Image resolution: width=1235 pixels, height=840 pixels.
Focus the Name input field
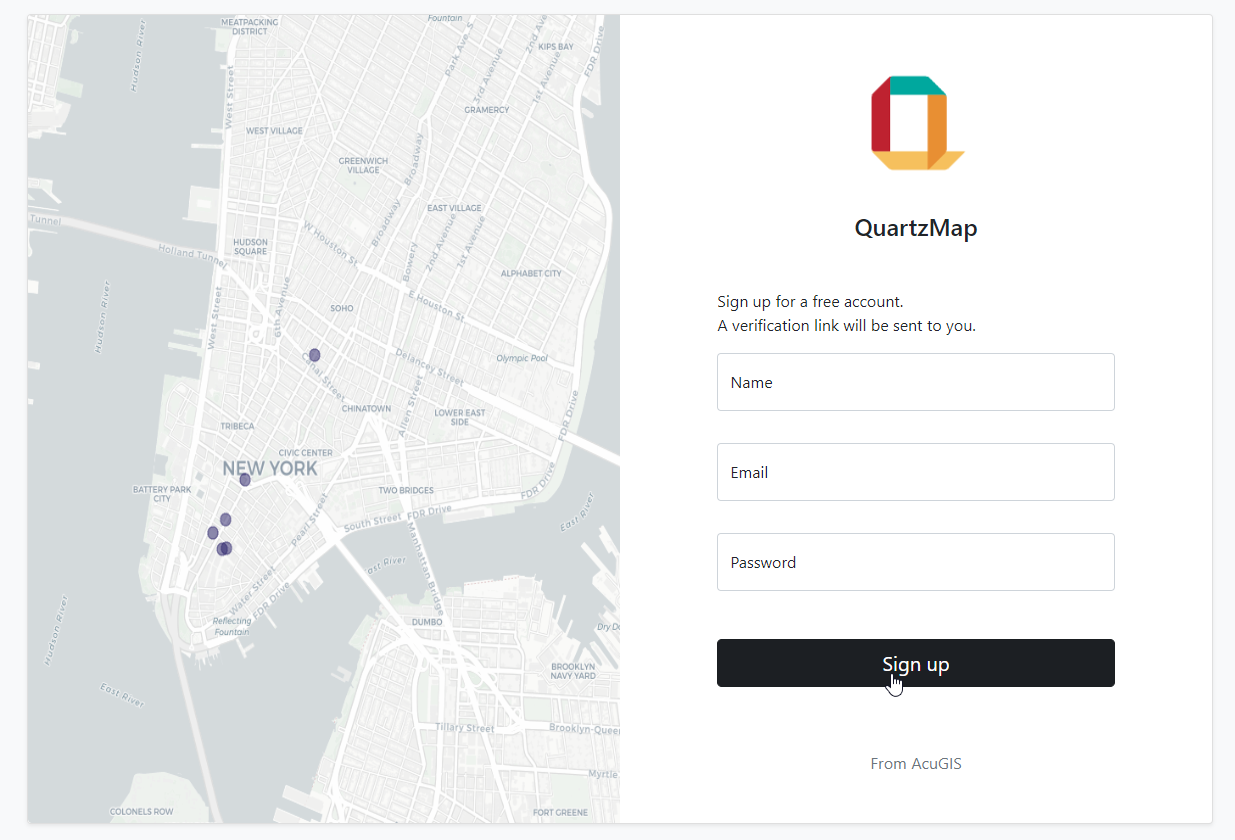point(915,382)
